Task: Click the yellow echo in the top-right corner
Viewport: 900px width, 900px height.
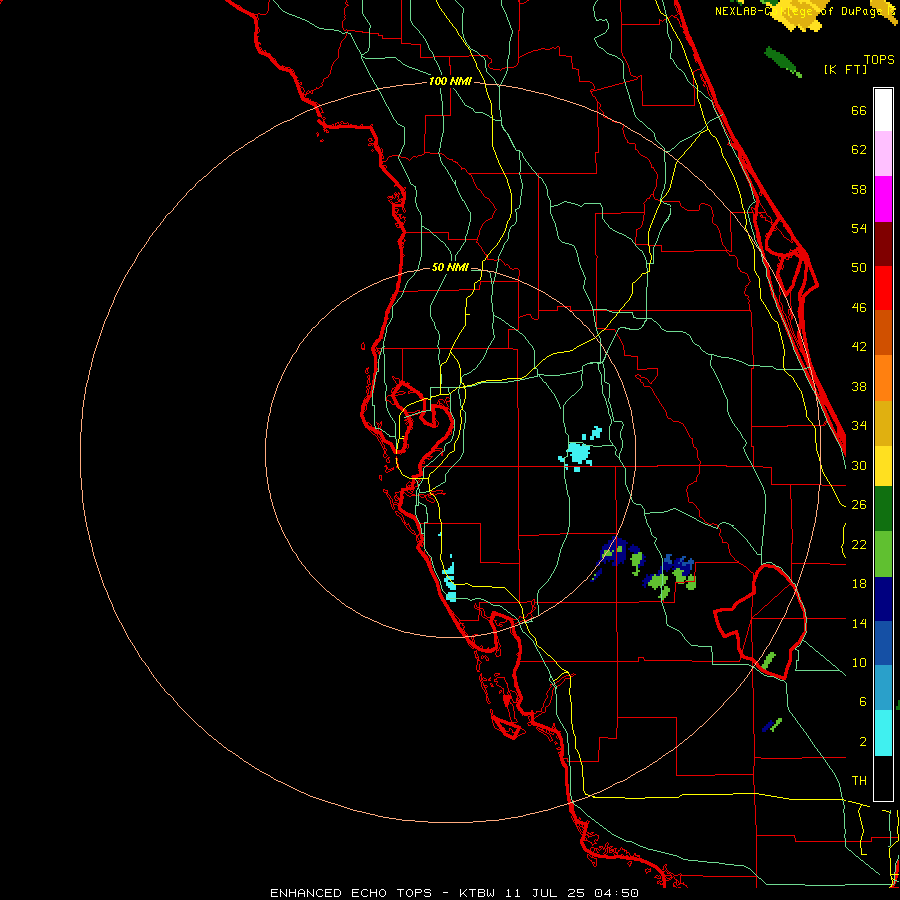Action: coord(801,15)
